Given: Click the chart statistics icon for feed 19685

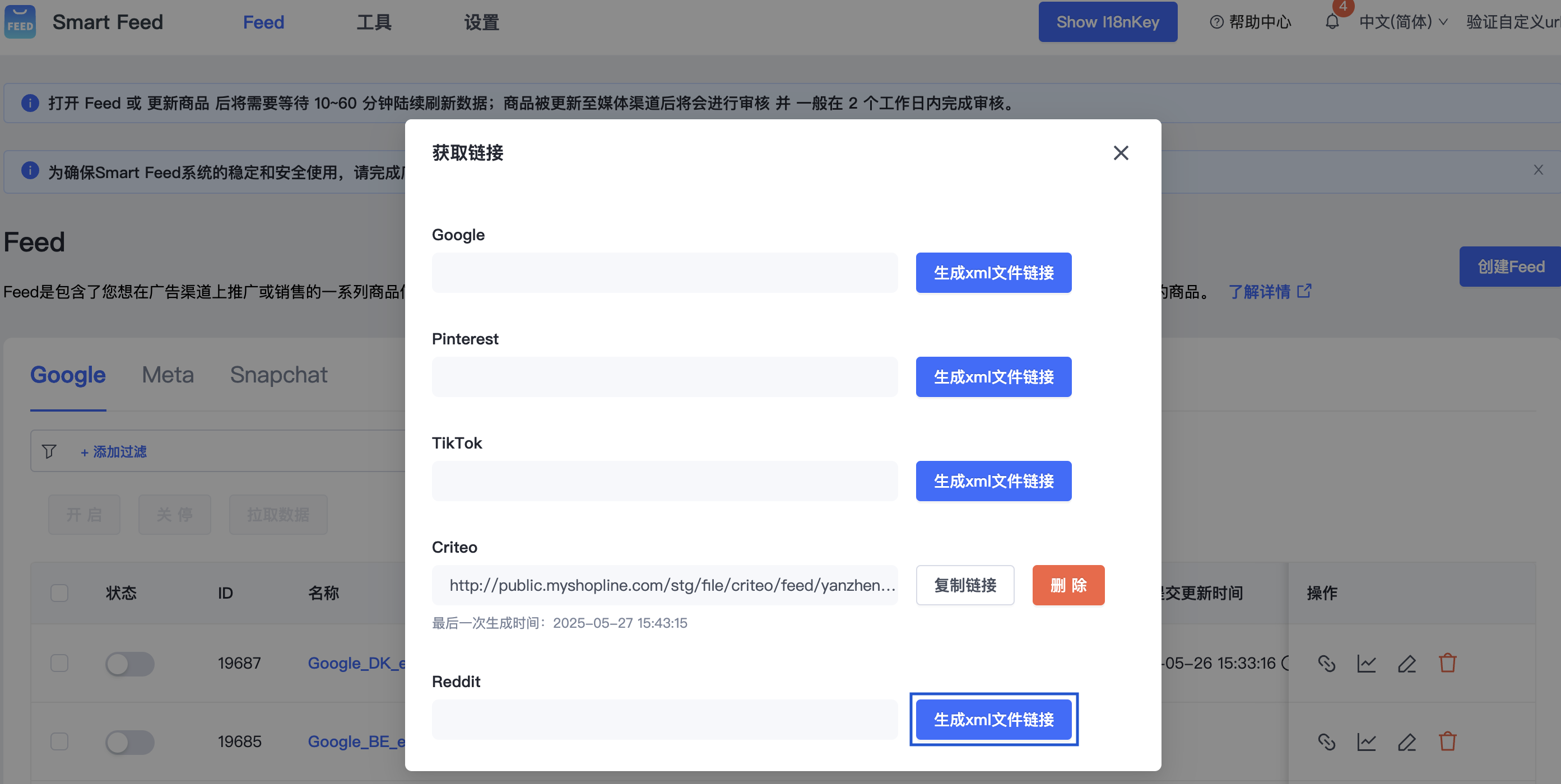Looking at the screenshot, I should click(1367, 741).
